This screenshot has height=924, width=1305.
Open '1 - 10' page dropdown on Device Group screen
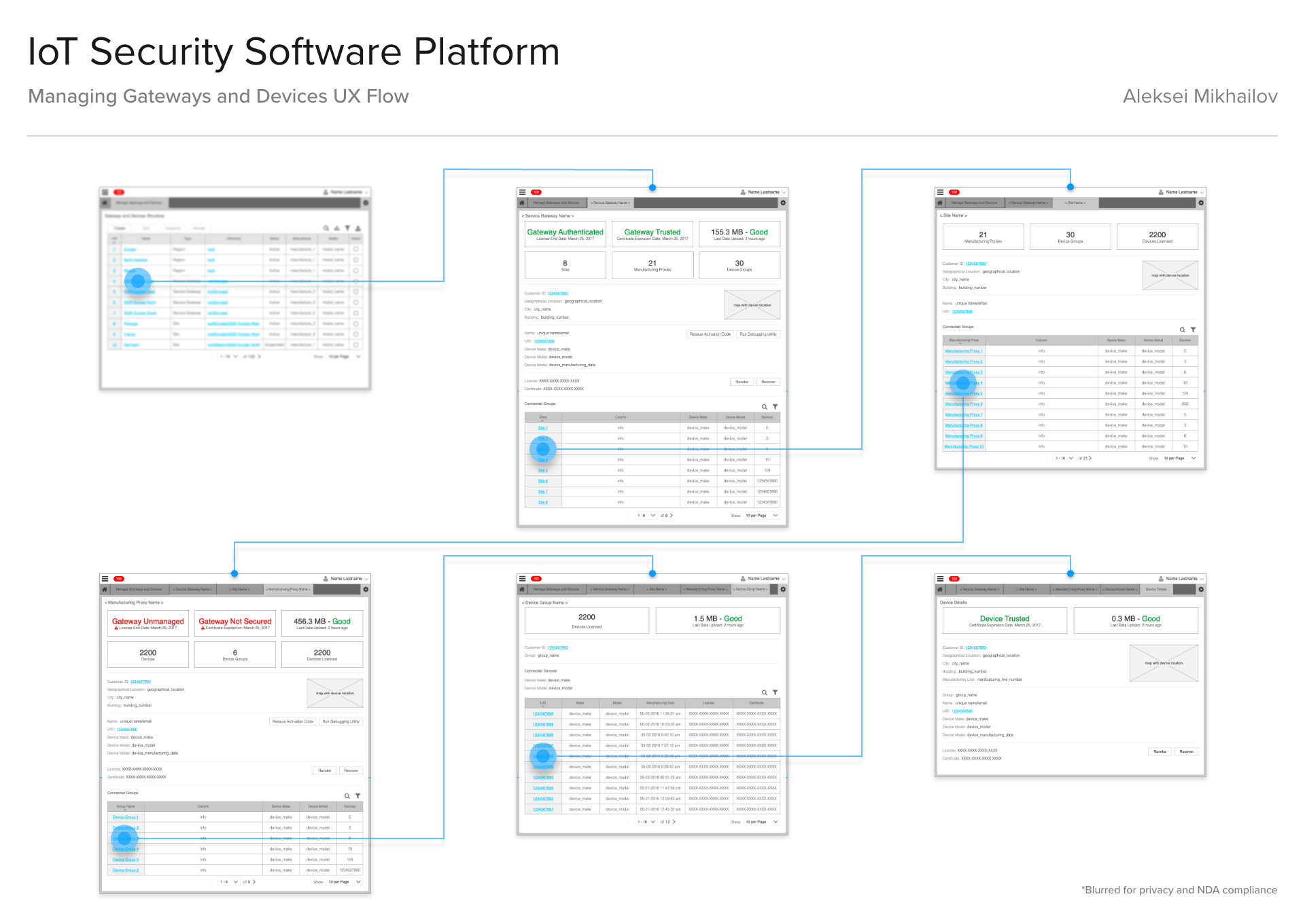646,822
